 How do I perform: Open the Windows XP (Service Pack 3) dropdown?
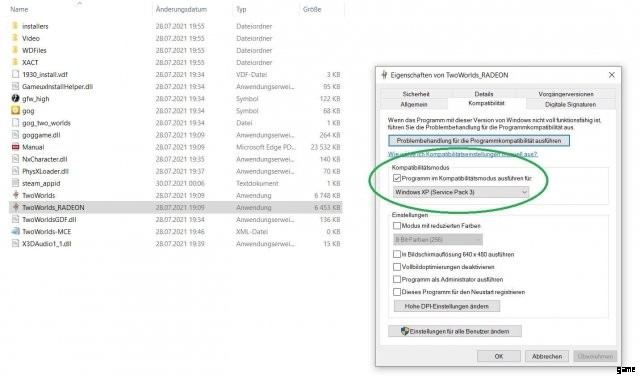(461, 192)
